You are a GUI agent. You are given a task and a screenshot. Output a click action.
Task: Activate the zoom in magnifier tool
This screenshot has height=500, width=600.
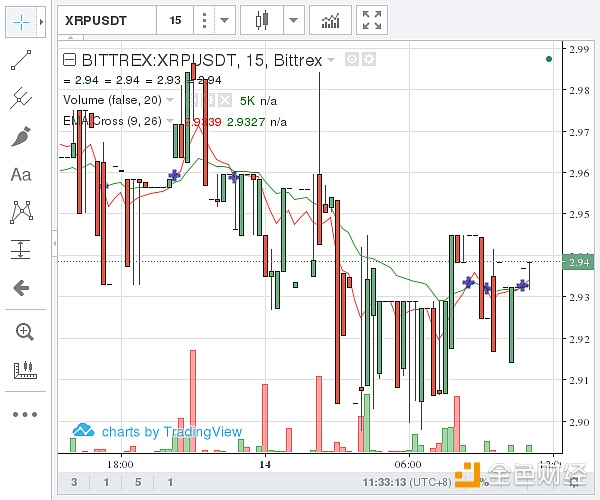coord(24,332)
